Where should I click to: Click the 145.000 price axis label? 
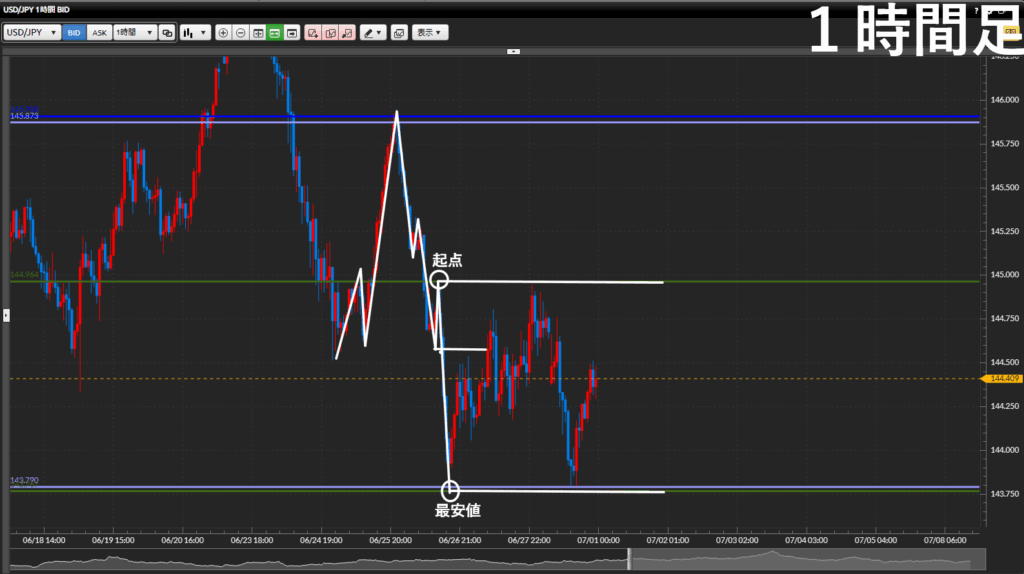click(1004, 275)
